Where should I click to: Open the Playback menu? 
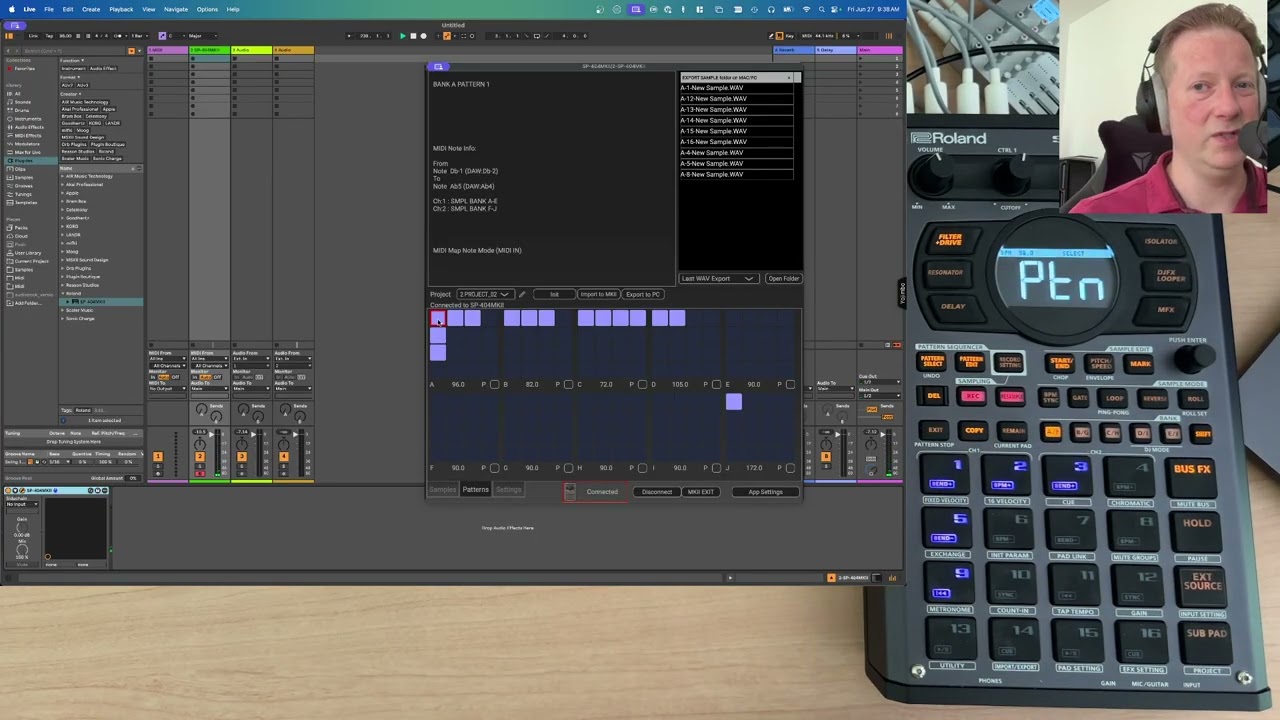click(x=121, y=9)
